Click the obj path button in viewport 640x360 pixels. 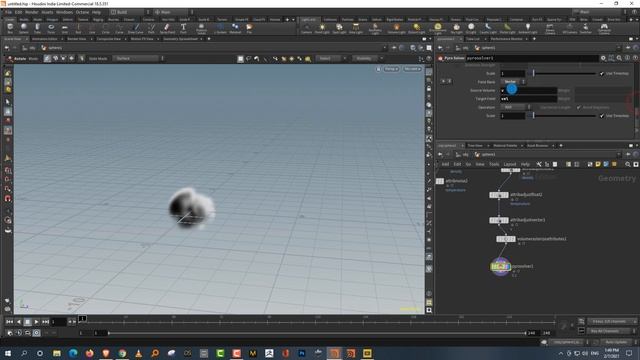[29, 48]
